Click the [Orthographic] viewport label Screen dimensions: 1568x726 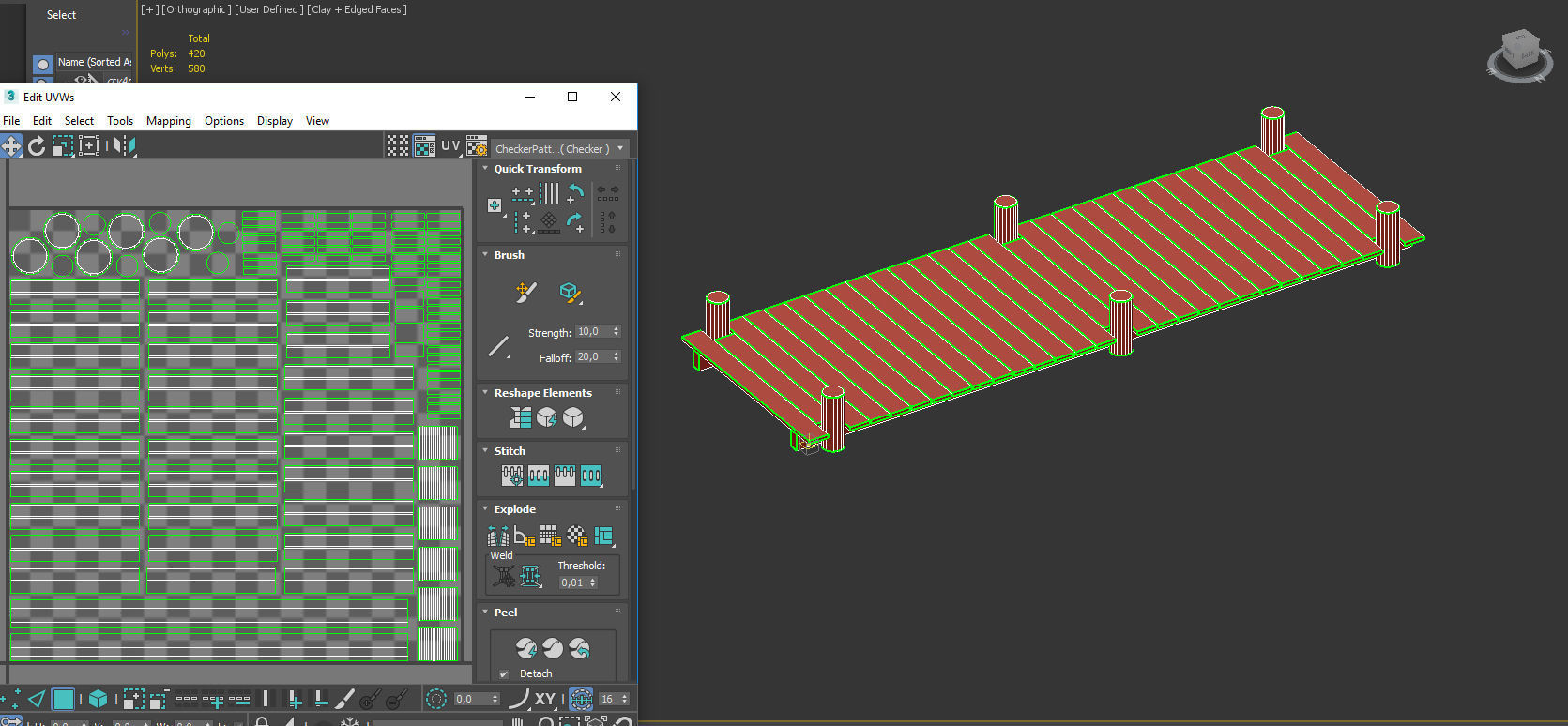[x=196, y=9]
